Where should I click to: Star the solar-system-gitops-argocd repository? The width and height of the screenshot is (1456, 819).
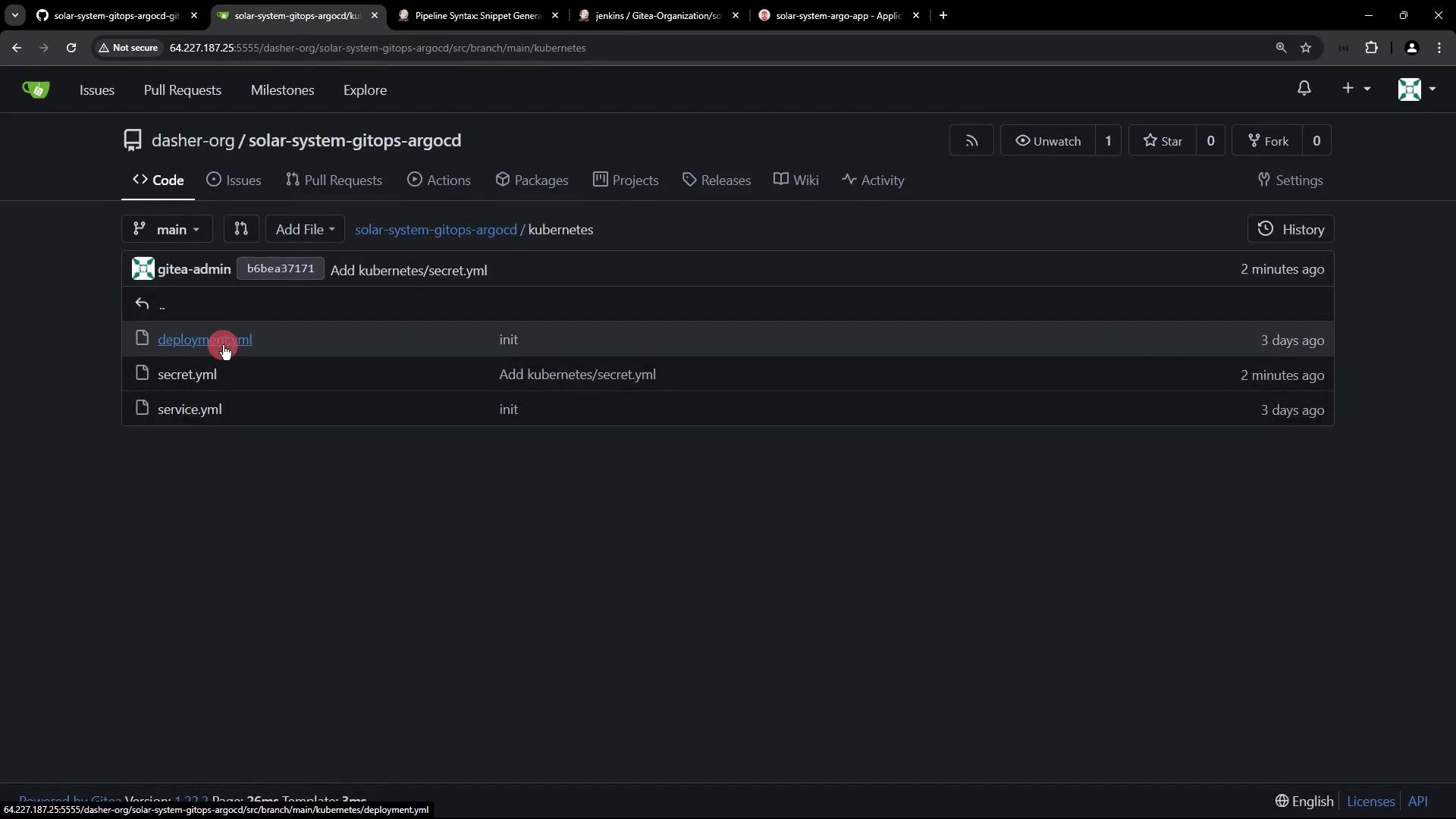pyautogui.click(x=1163, y=141)
